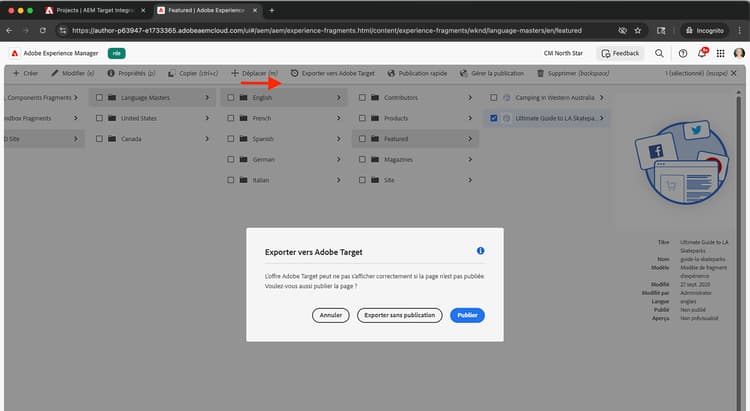
Task: Select the Magazines folder row
Action: [x=415, y=159]
